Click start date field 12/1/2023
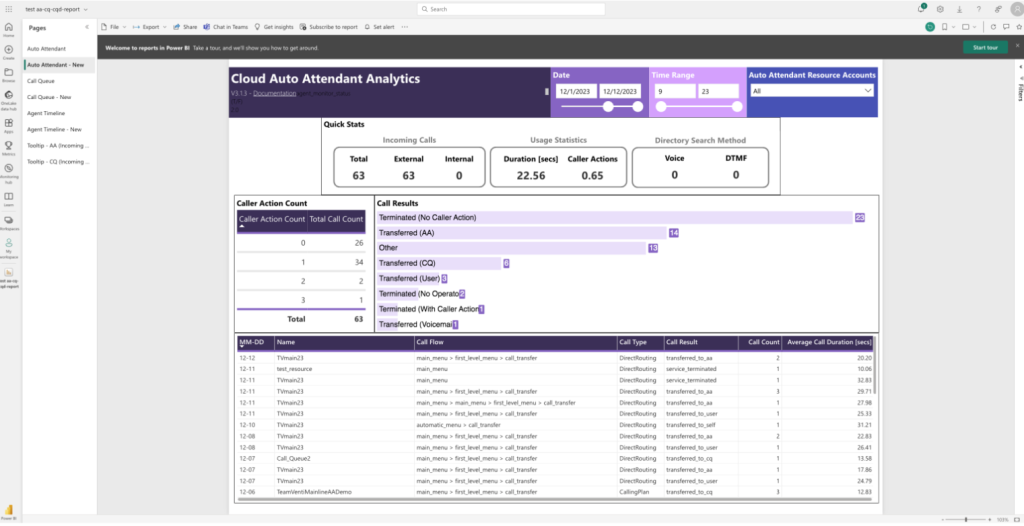1024x526 pixels. pos(576,91)
